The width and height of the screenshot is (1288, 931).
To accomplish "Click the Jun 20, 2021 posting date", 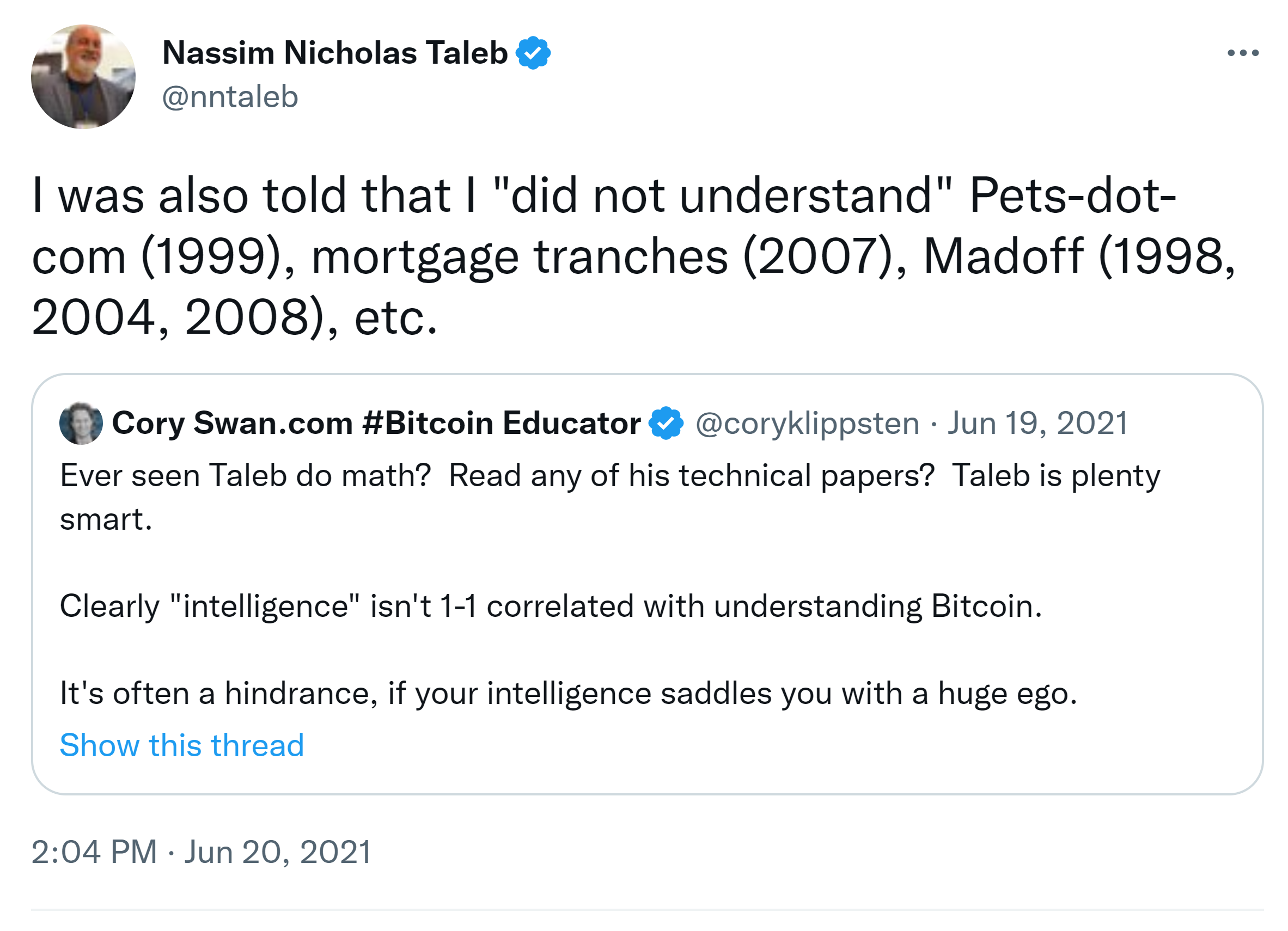I will pos(278,852).
